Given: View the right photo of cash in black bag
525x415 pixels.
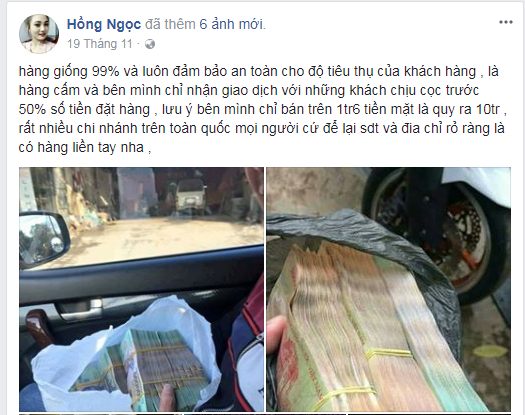Looking at the screenshot, I should coord(388,289).
